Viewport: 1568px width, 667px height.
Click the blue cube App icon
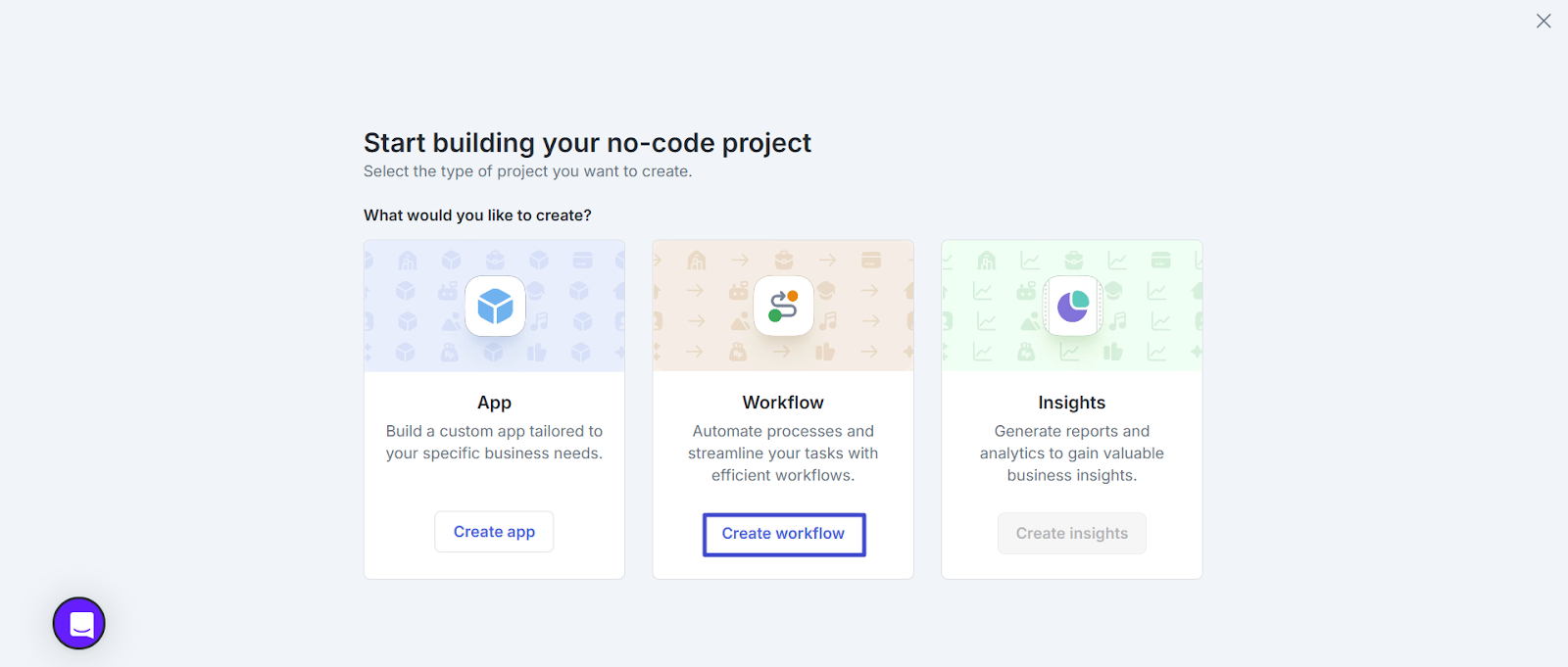[495, 307]
